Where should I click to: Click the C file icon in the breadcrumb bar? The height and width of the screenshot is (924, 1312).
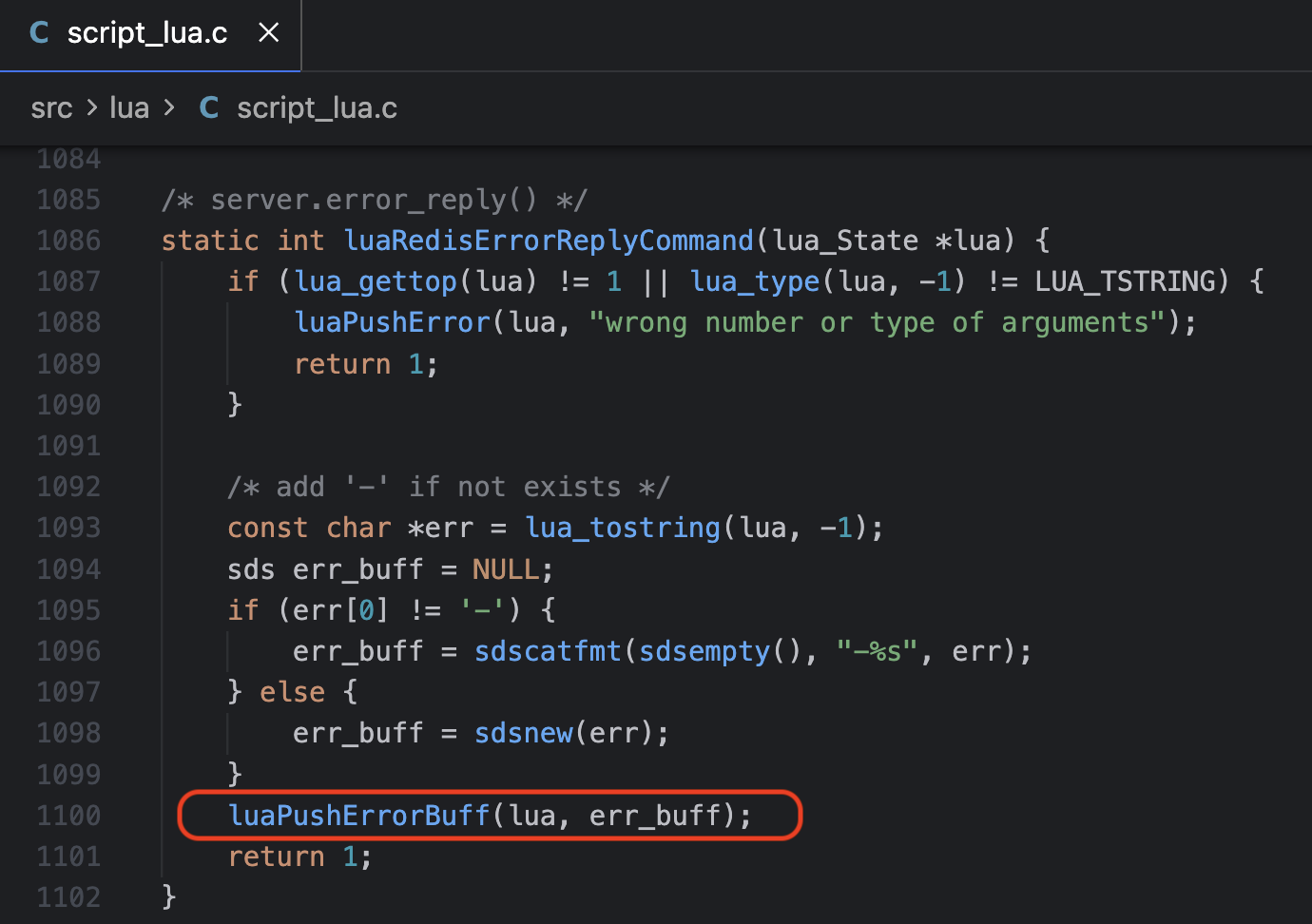[x=208, y=106]
